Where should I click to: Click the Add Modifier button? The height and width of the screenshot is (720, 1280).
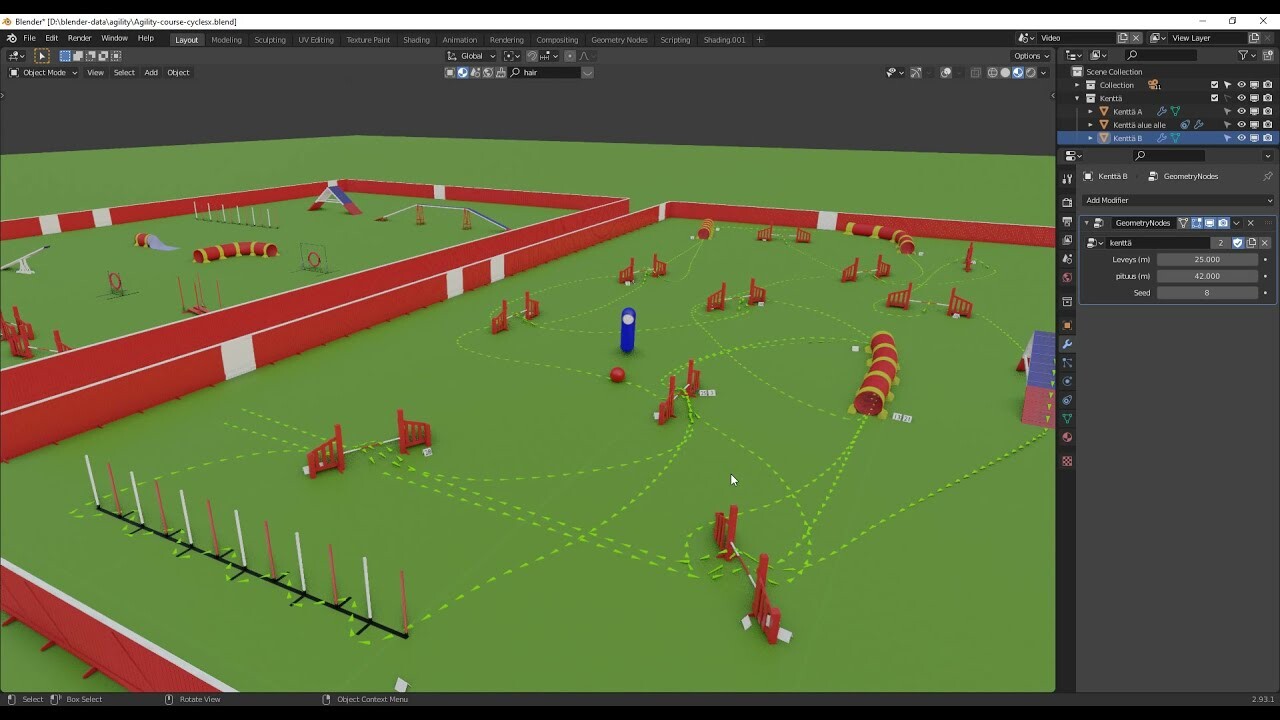click(1176, 200)
